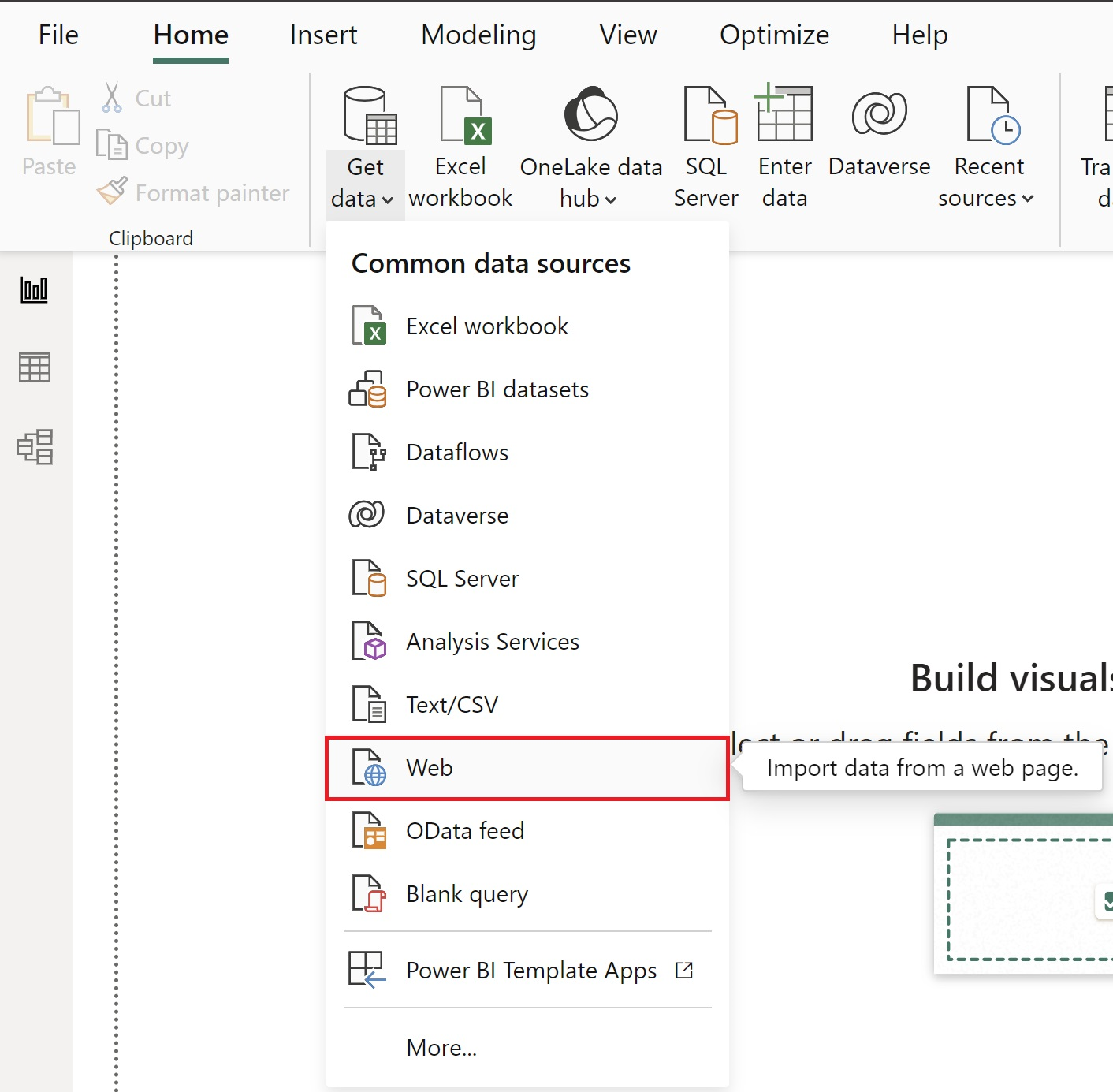The image size is (1113, 1092).
Task: Click the Recent sources ribbon icon
Action: click(x=993, y=115)
